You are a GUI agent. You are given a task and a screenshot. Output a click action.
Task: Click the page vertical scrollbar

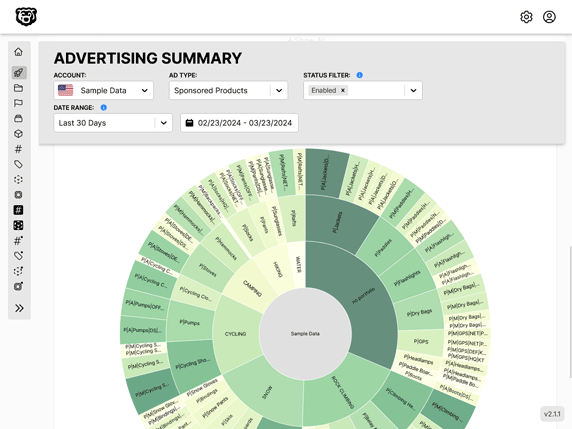pos(570,313)
